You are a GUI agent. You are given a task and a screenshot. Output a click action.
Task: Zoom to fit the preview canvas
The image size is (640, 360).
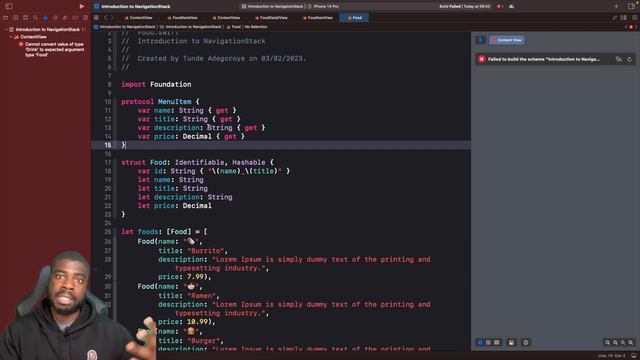tap(623, 343)
